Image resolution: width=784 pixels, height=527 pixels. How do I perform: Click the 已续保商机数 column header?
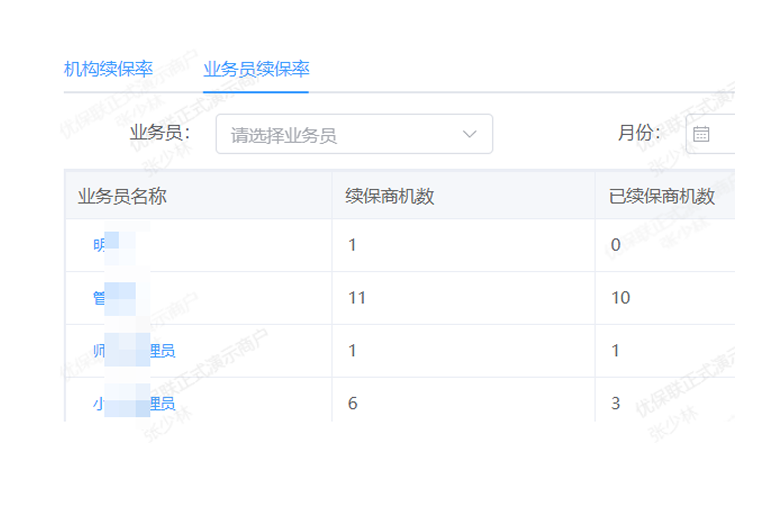coord(662,196)
